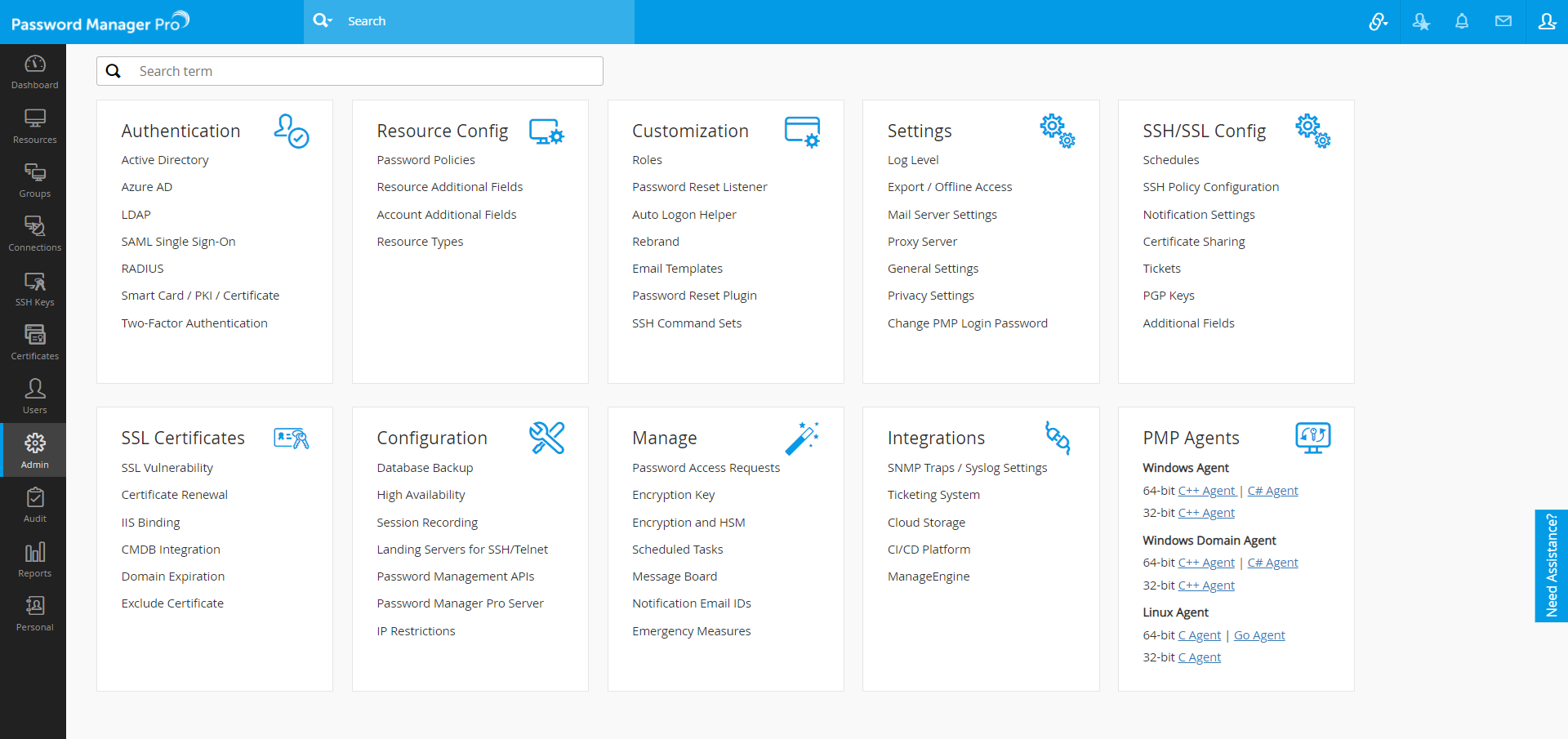The image size is (1568, 739).
Task: Open SAML Single Sign-On settings
Action: [x=178, y=242]
